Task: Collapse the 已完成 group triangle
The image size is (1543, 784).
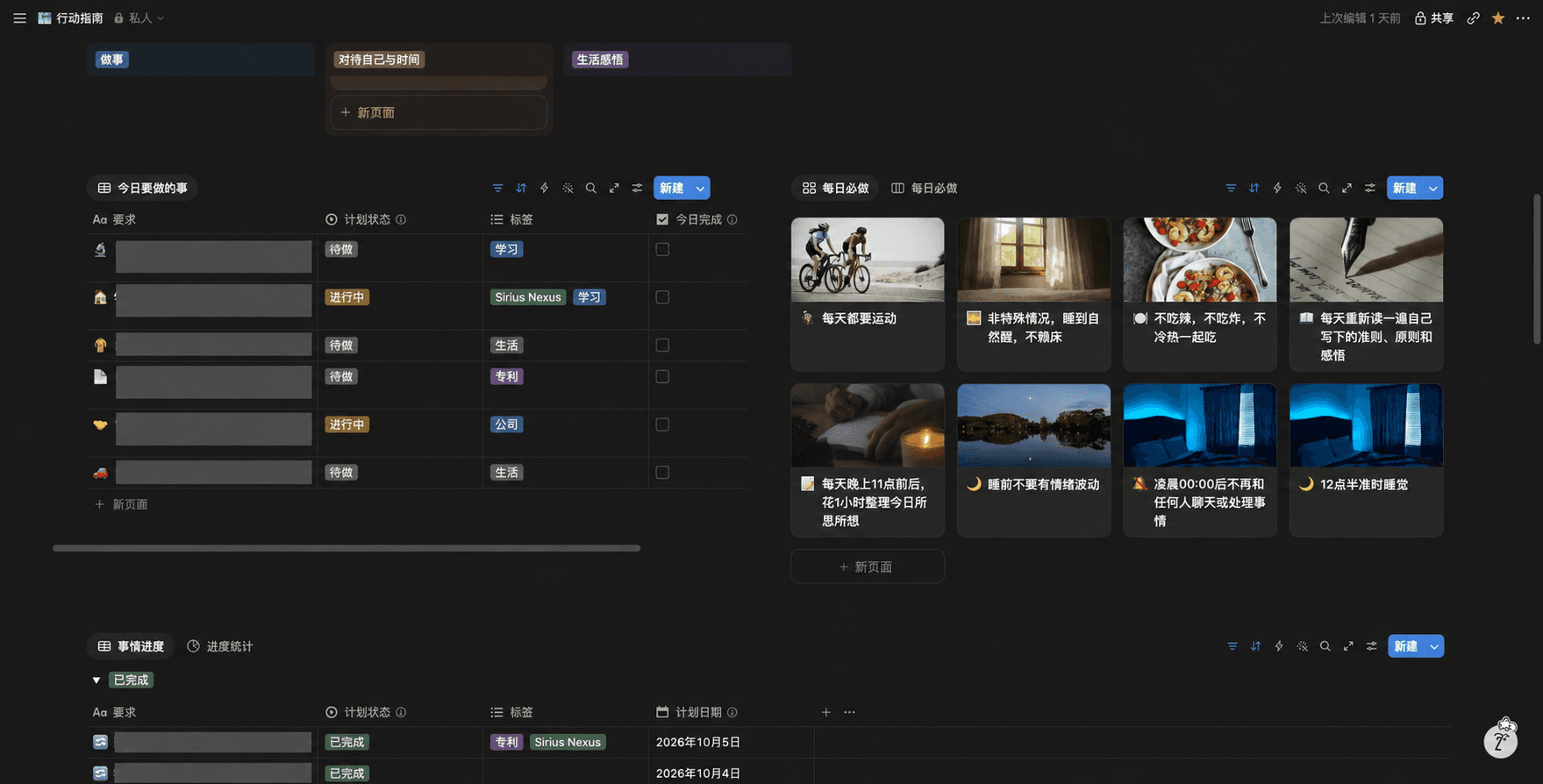Action: click(96, 680)
